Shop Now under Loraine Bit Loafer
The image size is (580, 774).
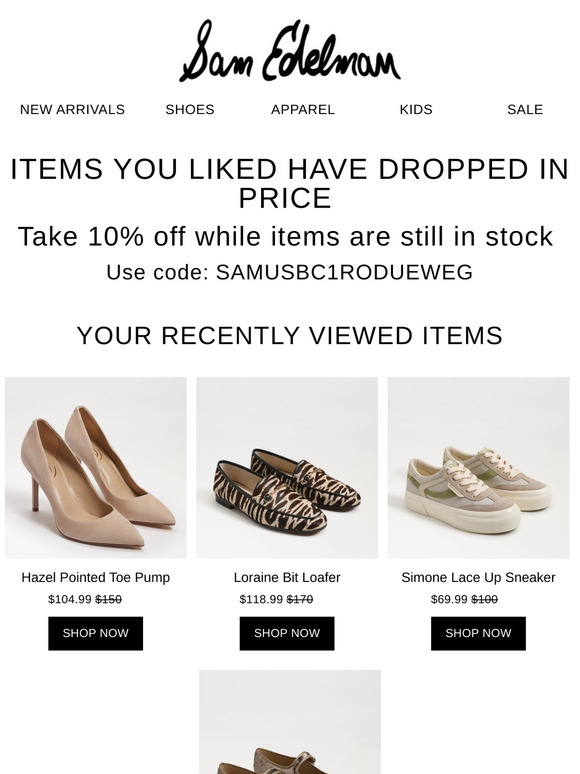point(287,633)
